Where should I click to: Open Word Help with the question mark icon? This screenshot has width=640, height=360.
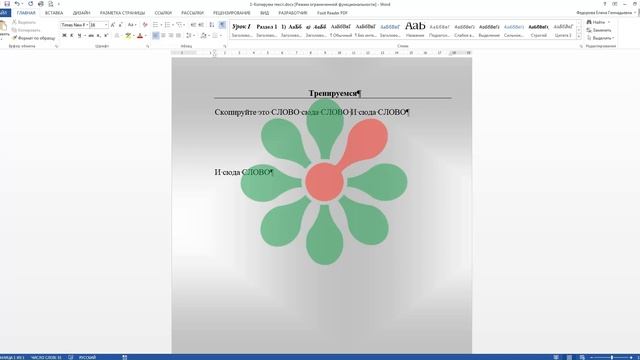pos(604,4)
